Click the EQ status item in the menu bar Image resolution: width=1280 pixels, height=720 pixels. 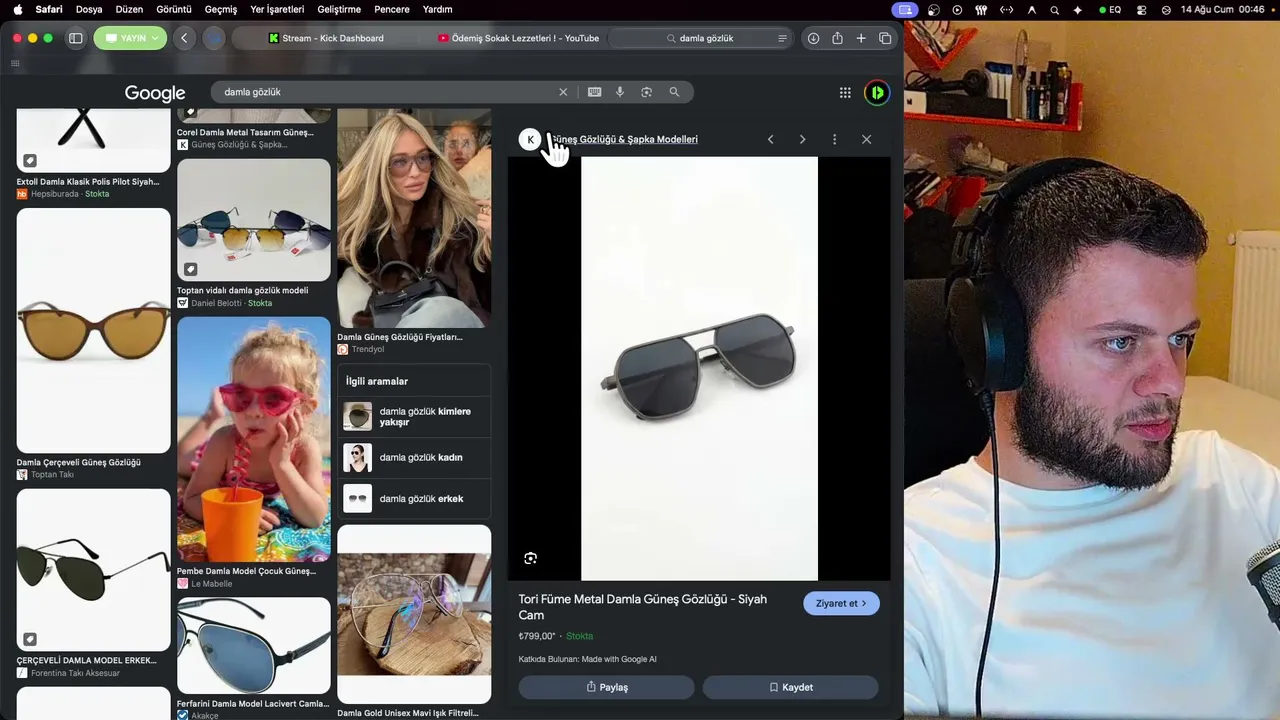1110,9
